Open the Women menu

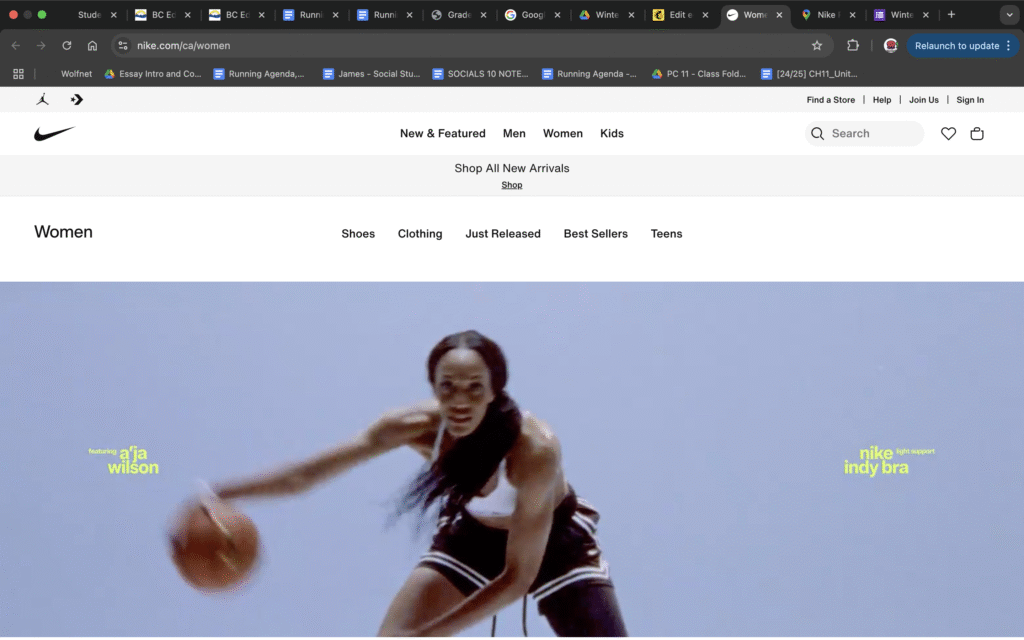coord(562,133)
